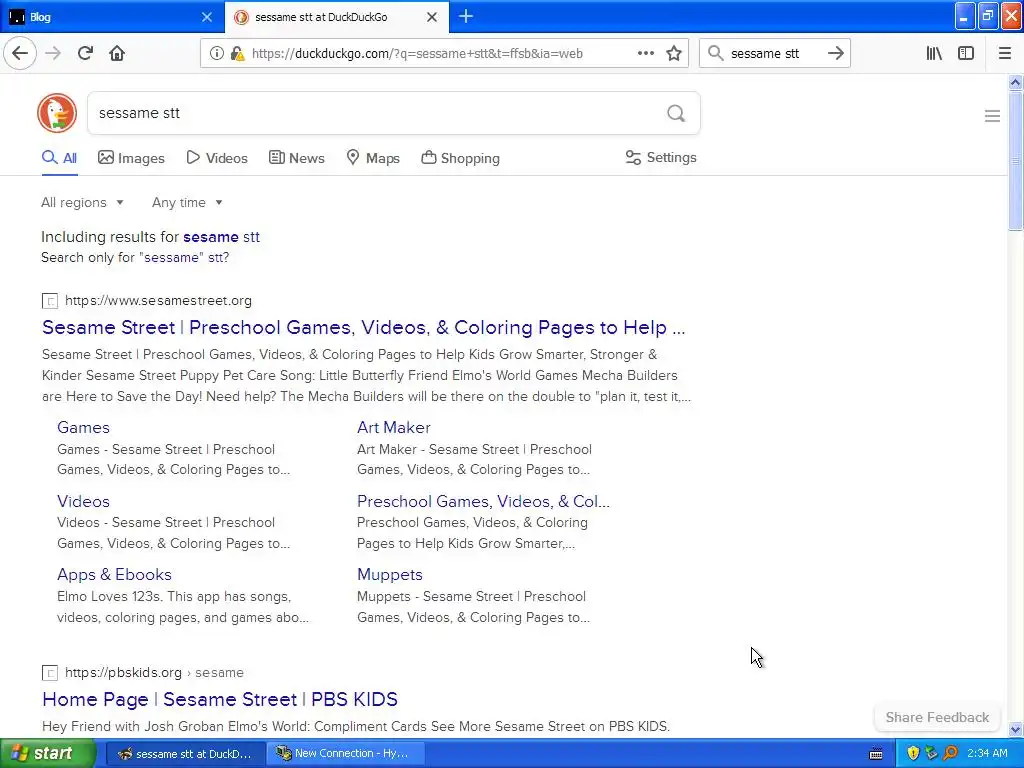Open the Art Maker sitelink
Screen dimensions: 1024x768
click(x=394, y=428)
